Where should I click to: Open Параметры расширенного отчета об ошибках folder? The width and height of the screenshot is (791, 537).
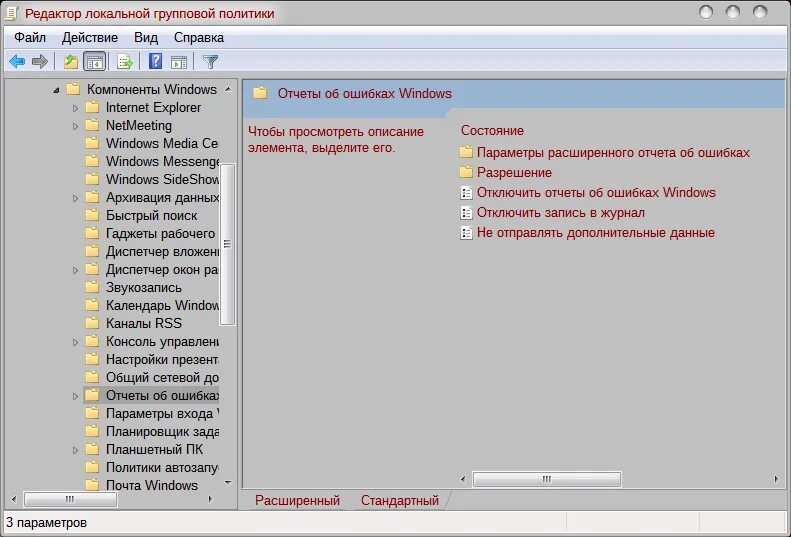pyautogui.click(x=613, y=152)
